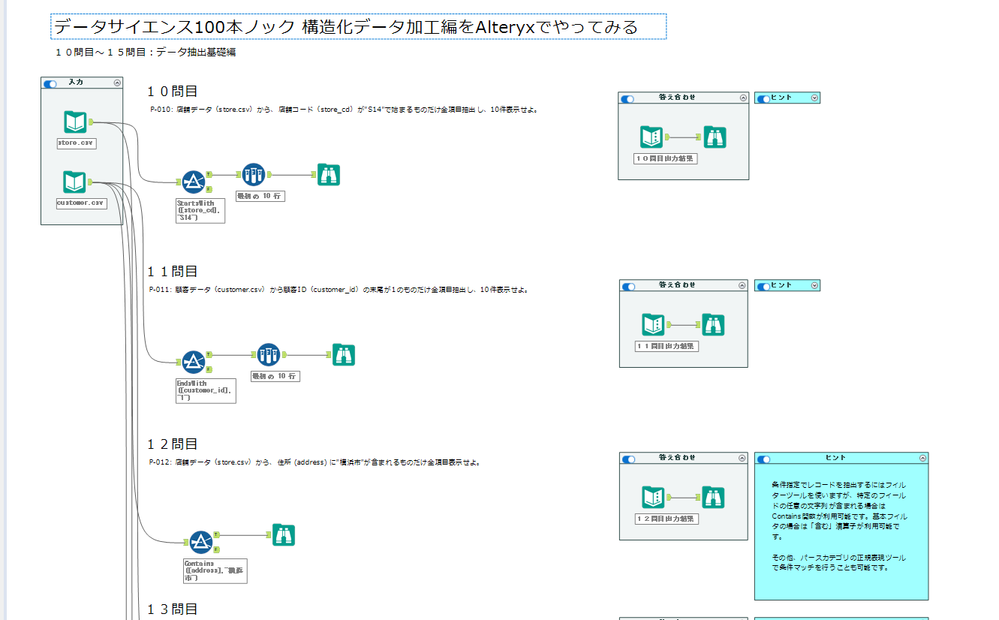Click the EndsWith([customer_id], "1") annotation
Image resolution: width=999 pixels, height=620 pixels.
pyautogui.click(x=206, y=391)
